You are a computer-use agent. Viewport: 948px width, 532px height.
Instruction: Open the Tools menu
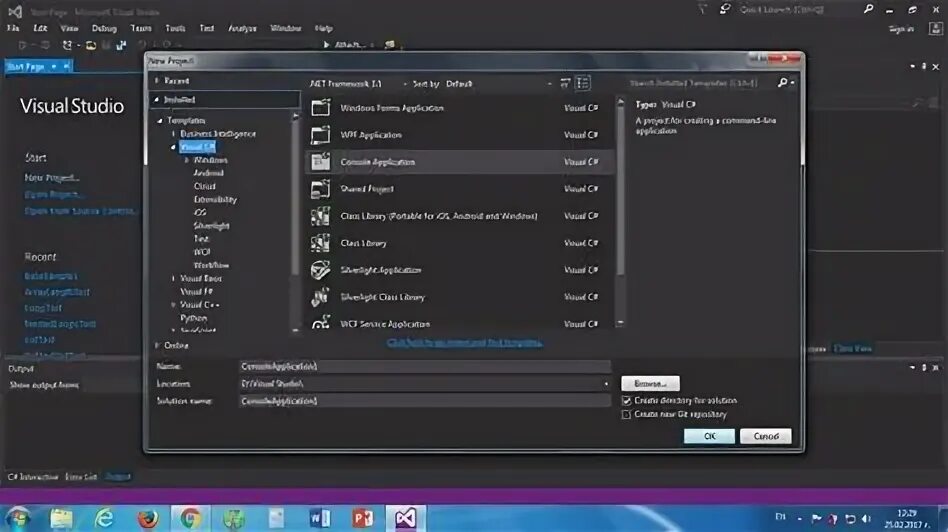175,28
